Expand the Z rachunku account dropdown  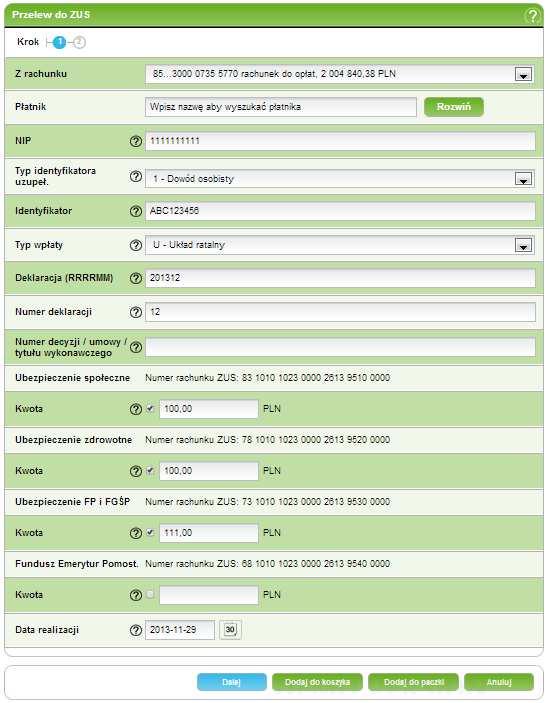(523, 74)
